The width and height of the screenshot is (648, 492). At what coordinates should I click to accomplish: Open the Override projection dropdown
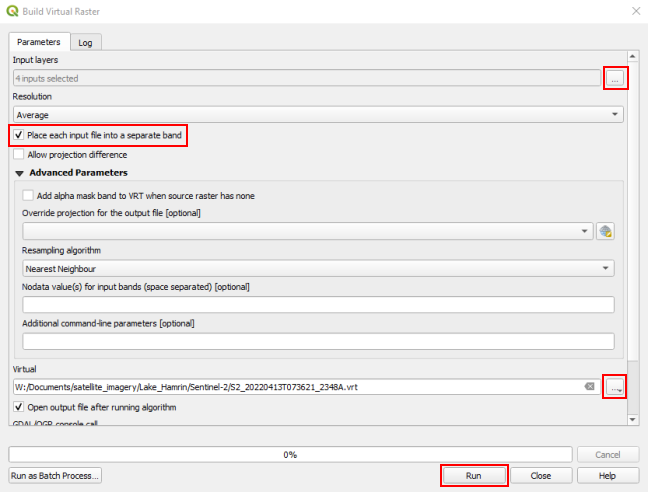[306, 231]
